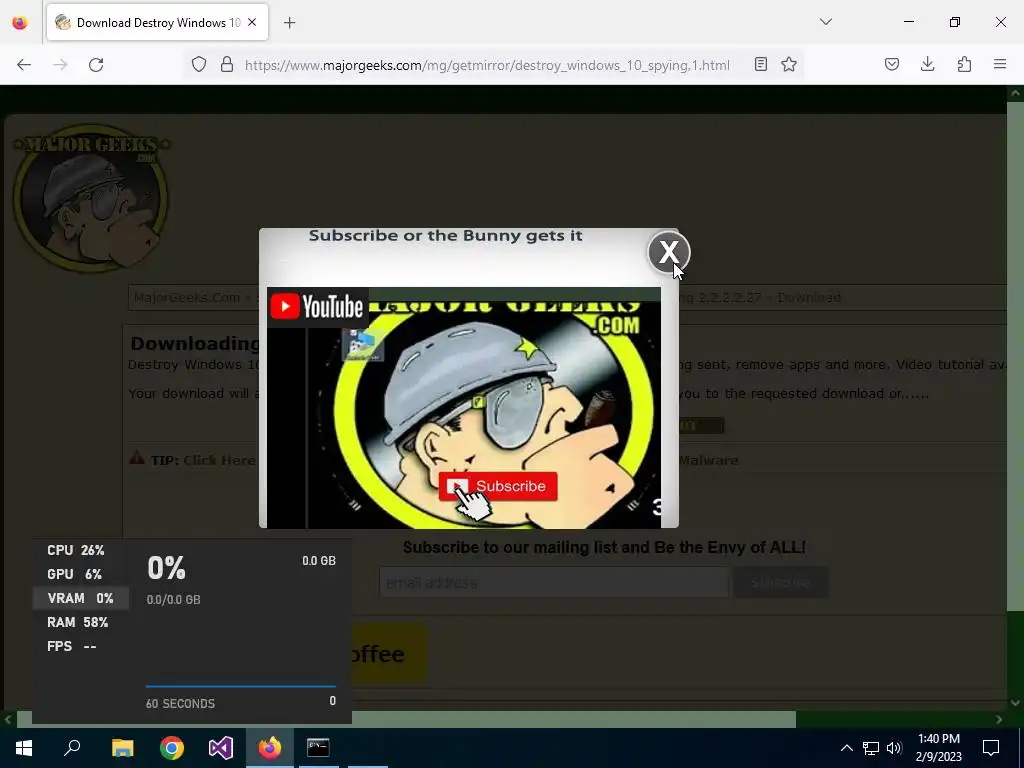Select the GPU 6% row

pyautogui.click(x=81, y=574)
